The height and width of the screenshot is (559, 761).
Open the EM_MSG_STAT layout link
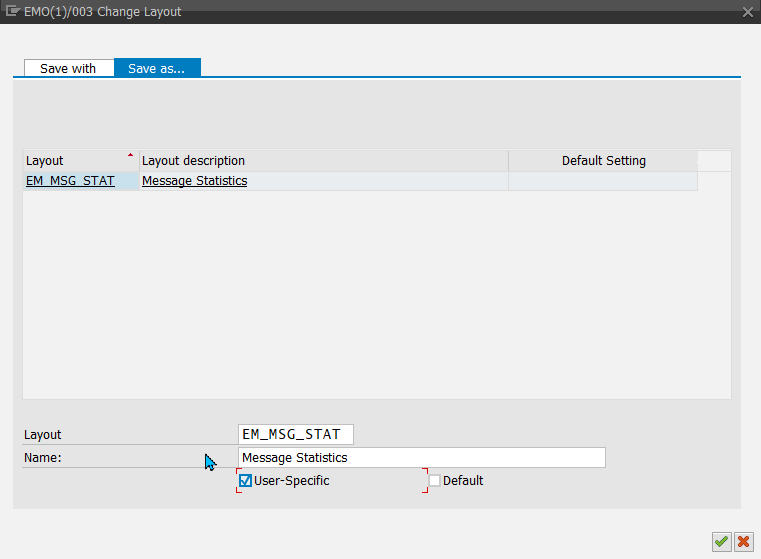(70, 181)
